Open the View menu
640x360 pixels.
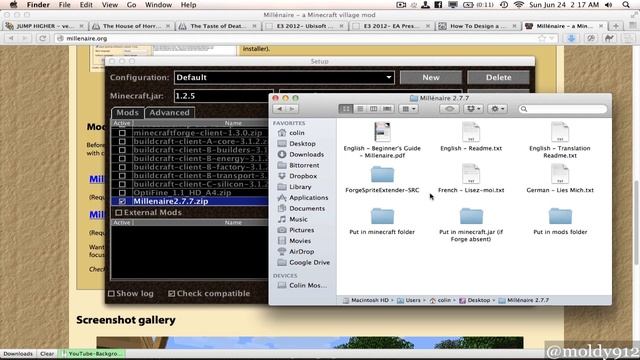(x=109, y=5)
